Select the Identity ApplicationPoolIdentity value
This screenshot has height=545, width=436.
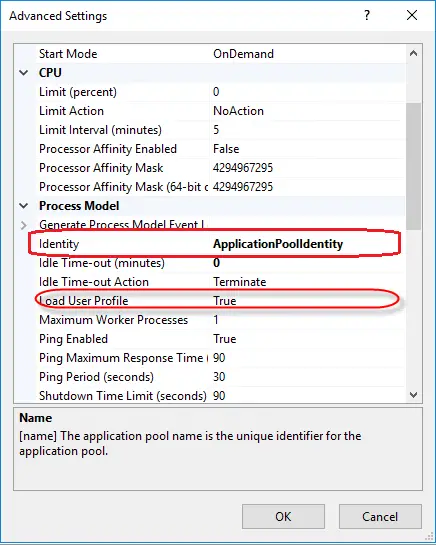(278, 244)
